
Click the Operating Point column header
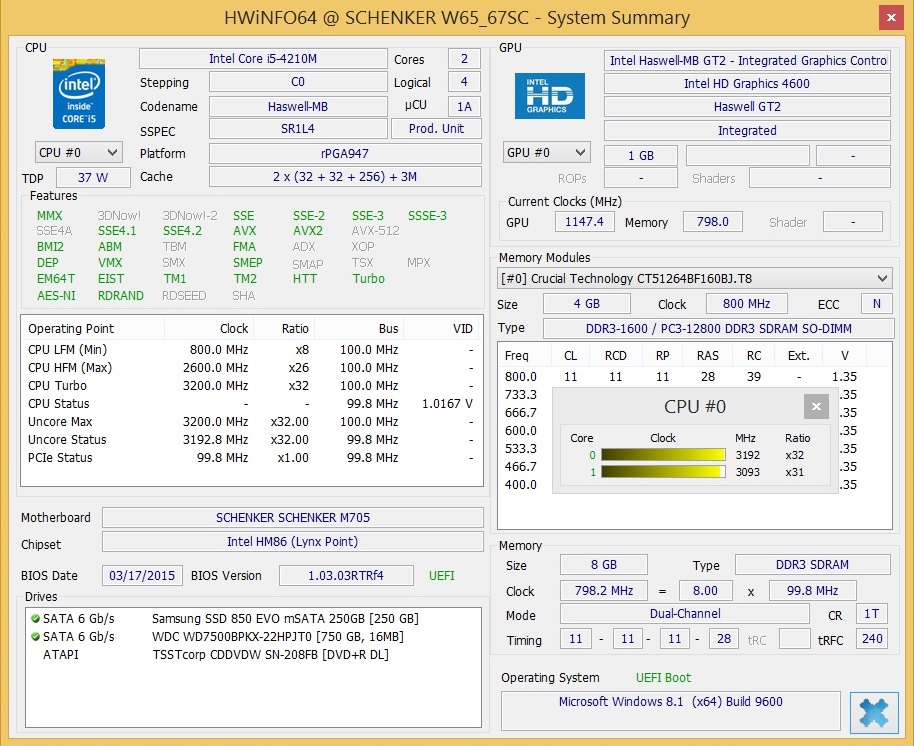pos(93,329)
